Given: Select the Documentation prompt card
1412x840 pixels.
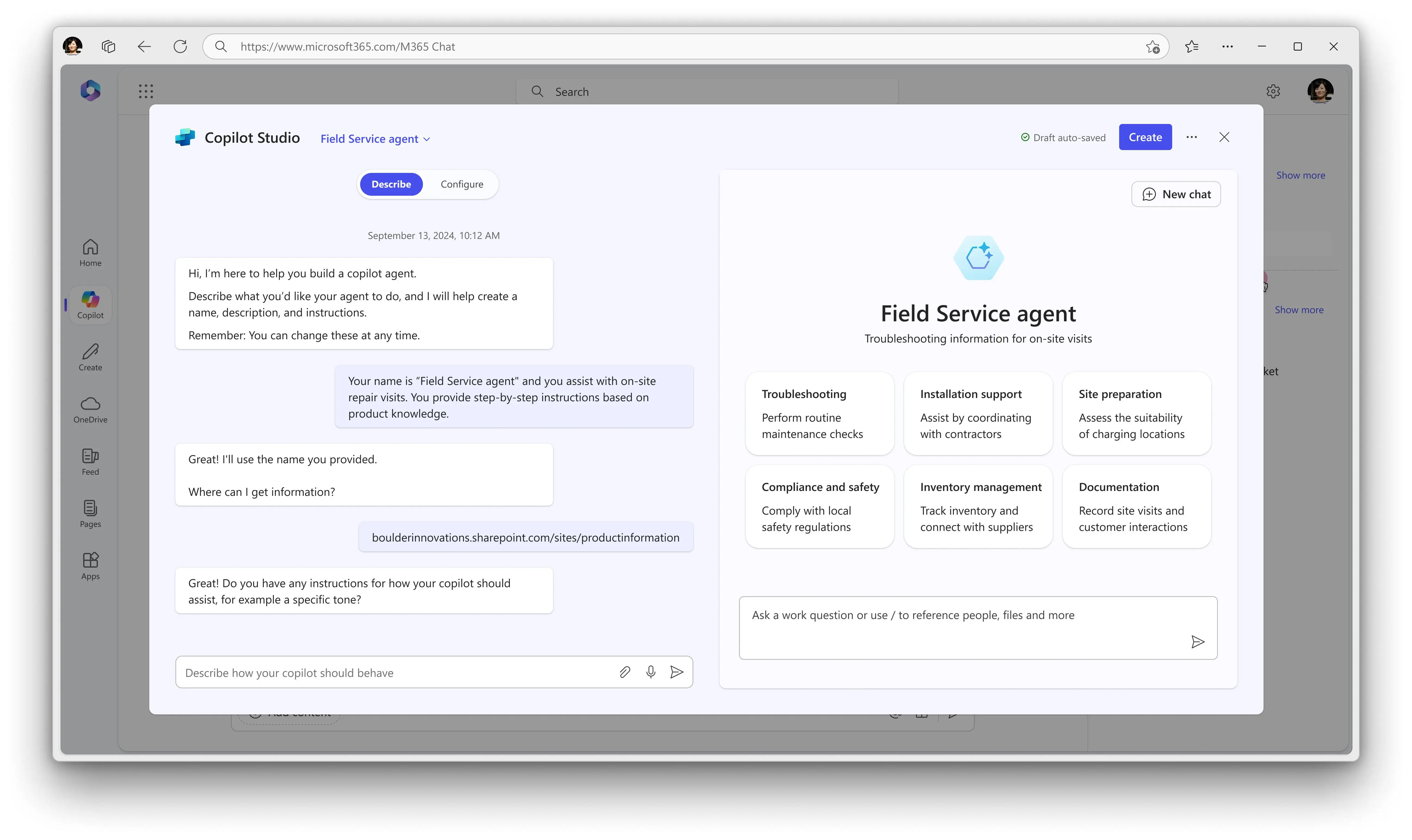Looking at the screenshot, I should [1136, 507].
